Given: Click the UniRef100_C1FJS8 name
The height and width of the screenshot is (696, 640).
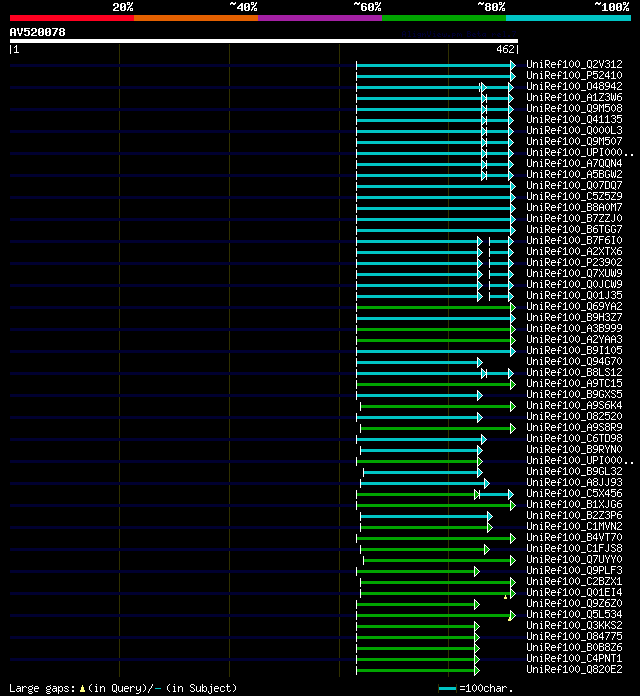Looking at the screenshot, I should [574, 548].
